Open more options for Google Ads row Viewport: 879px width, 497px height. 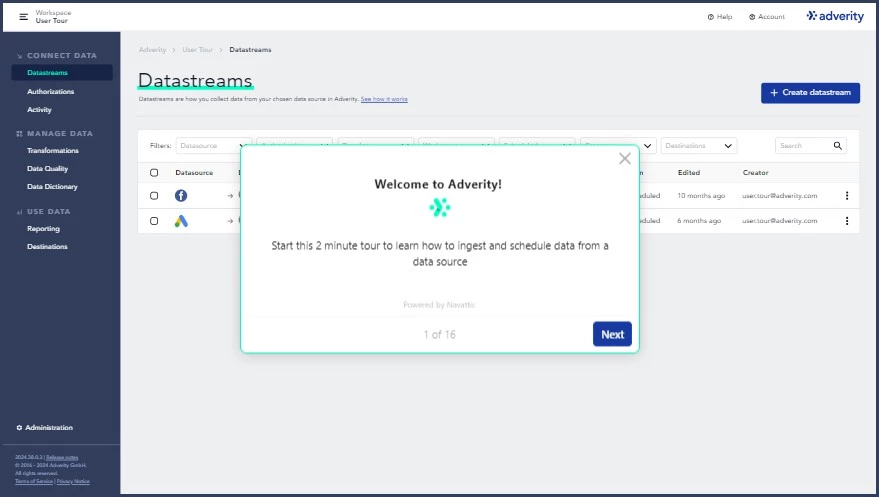pyautogui.click(x=846, y=221)
